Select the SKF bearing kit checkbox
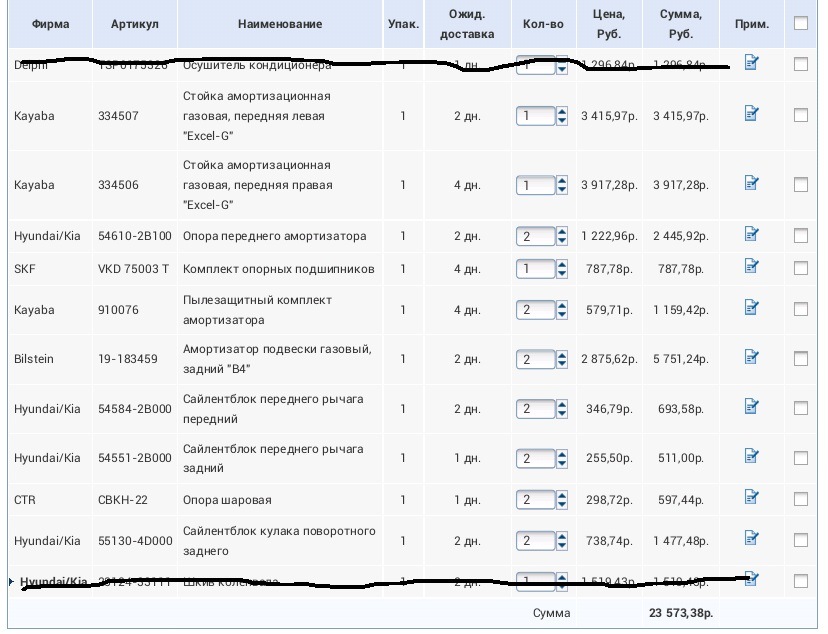Screen dimensions: 828x634 [x=798, y=268]
